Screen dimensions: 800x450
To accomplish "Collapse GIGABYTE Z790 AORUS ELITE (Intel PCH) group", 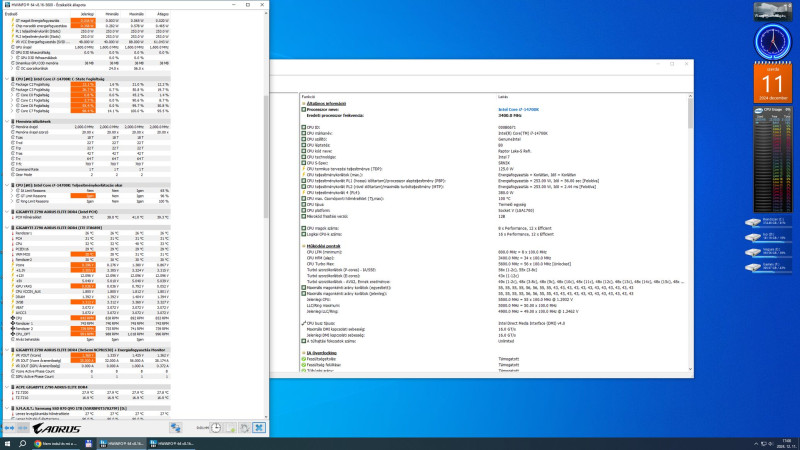I will click(7, 212).
